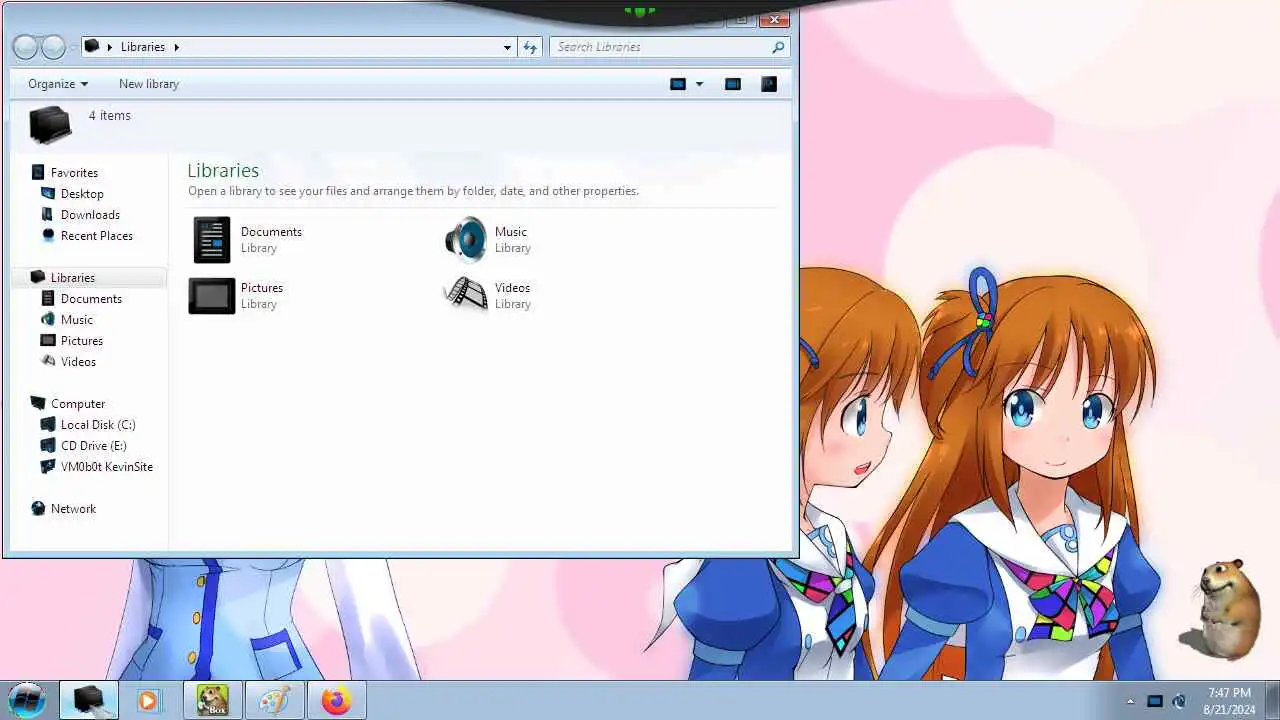This screenshot has width=1280, height=720.
Task: Select the Favorites group header
Action: (74, 173)
